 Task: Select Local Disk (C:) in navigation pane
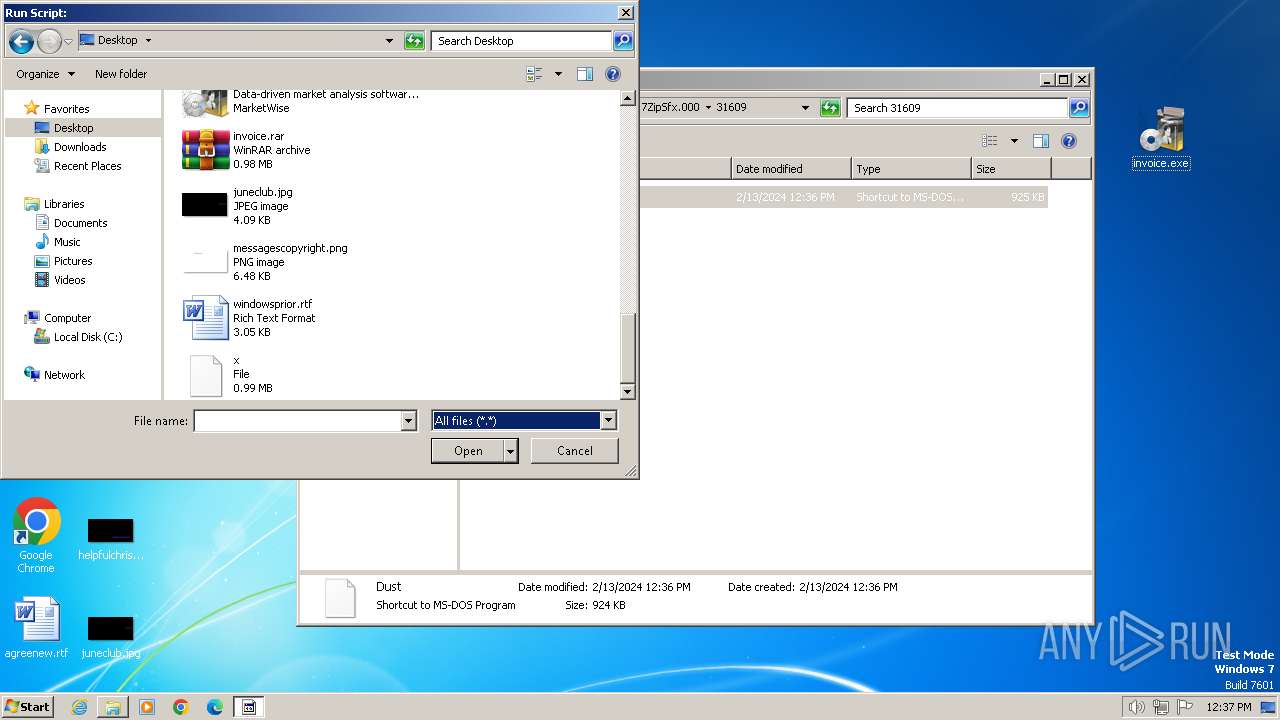pyautogui.click(x=88, y=337)
